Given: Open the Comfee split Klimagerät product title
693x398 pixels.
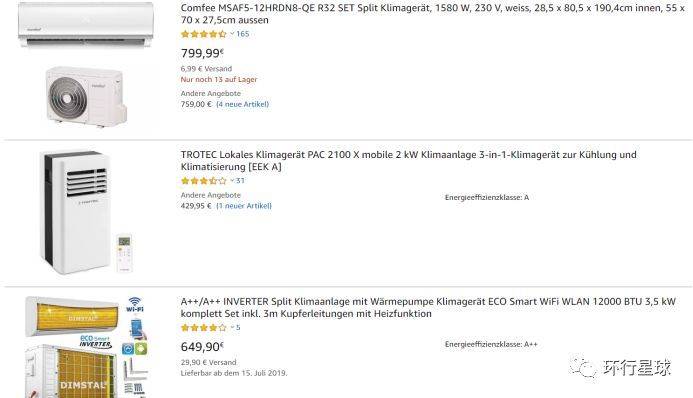Looking at the screenshot, I should [x=432, y=14].
